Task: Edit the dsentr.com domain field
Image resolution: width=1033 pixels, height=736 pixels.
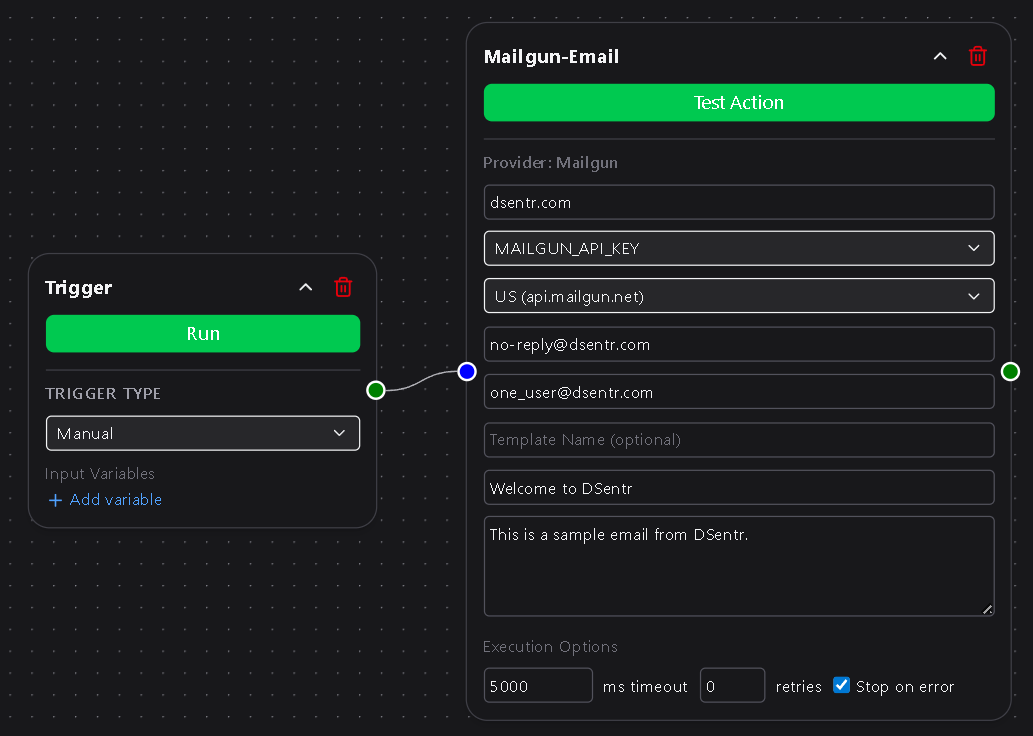Action: pos(739,202)
